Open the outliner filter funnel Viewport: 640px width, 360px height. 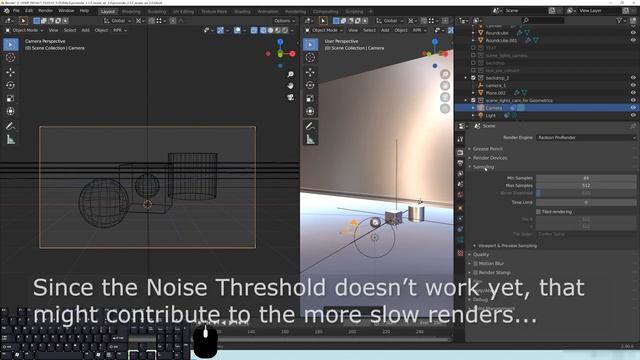pyautogui.click(x=620, y=20)
